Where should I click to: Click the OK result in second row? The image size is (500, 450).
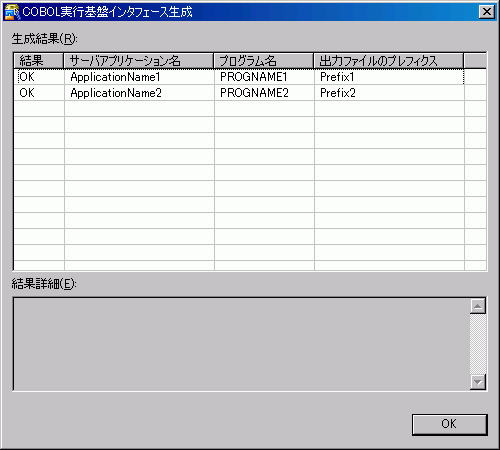27,93
